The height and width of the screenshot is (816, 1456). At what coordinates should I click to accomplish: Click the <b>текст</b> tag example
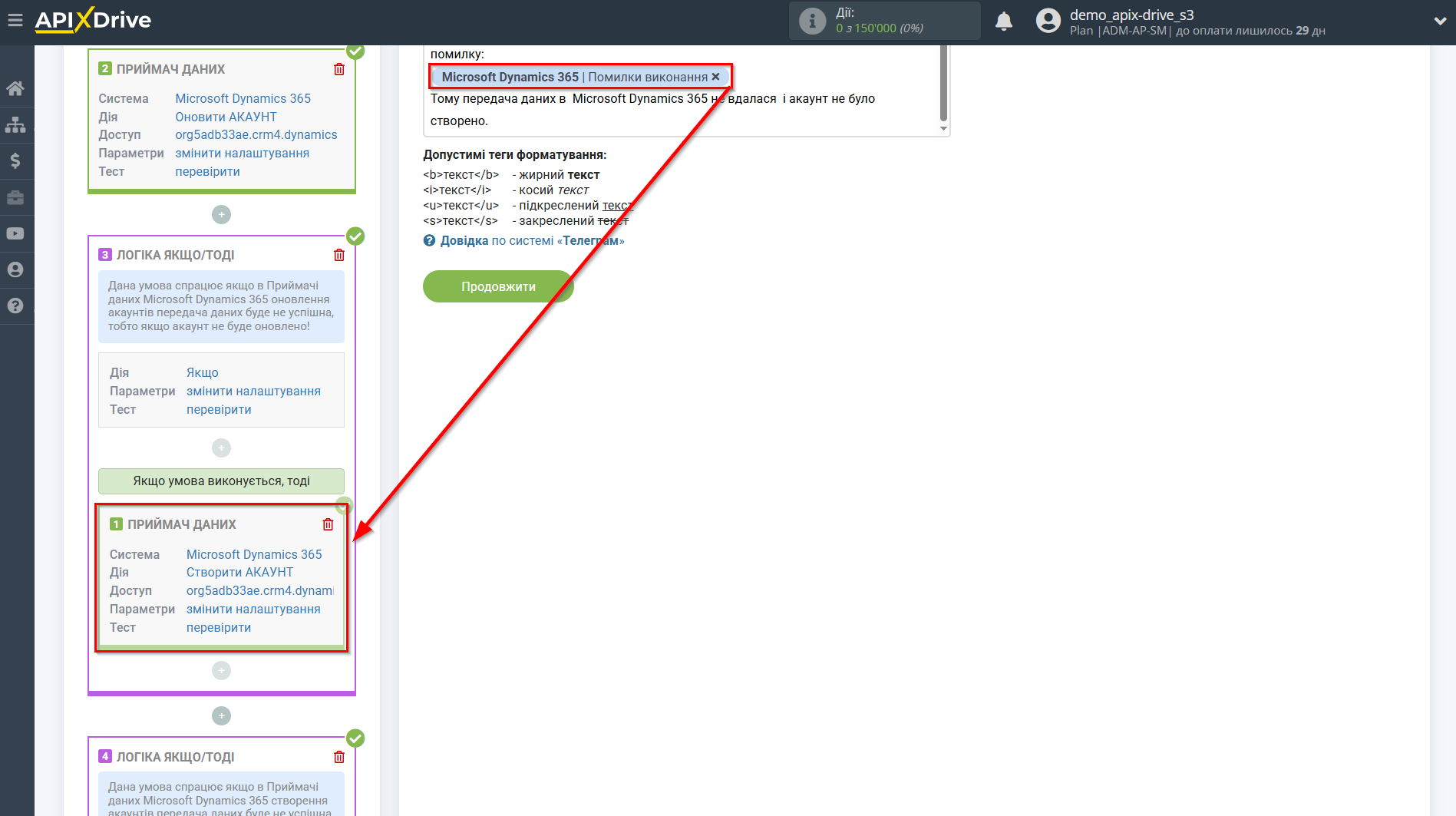[x=461, y=174]
